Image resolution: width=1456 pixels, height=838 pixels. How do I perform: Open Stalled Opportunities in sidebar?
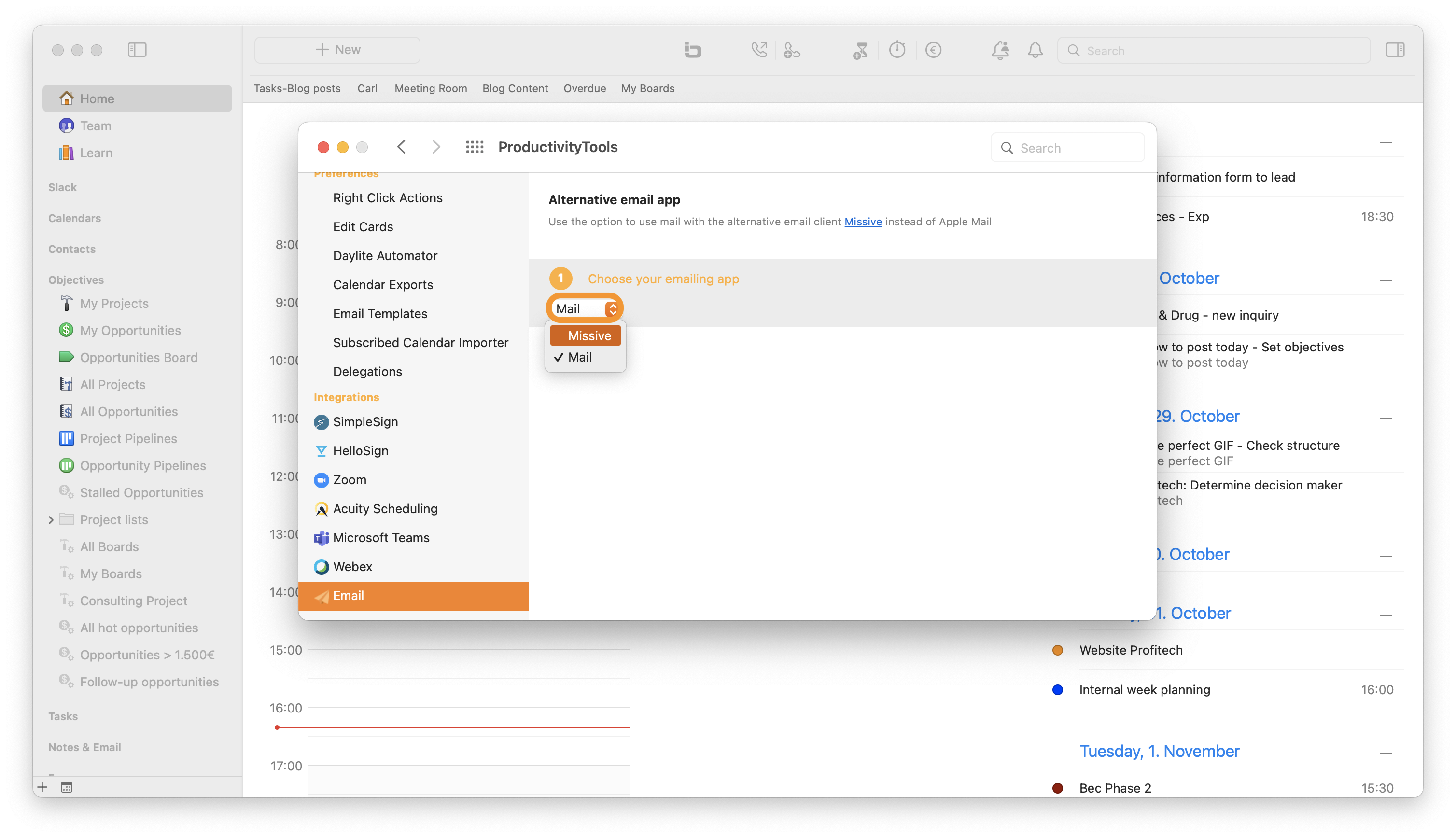(137, 493)
